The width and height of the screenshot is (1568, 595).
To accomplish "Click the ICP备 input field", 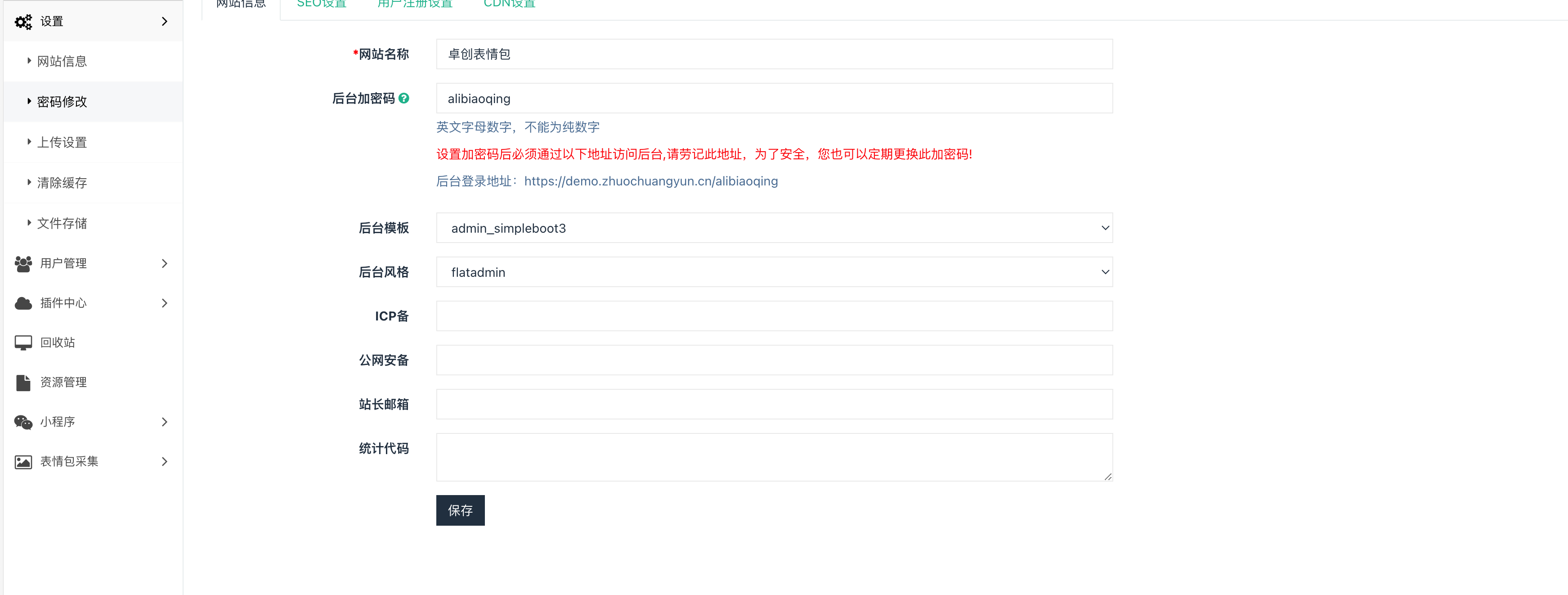I will pyautogui.click(x=774, y=316).
